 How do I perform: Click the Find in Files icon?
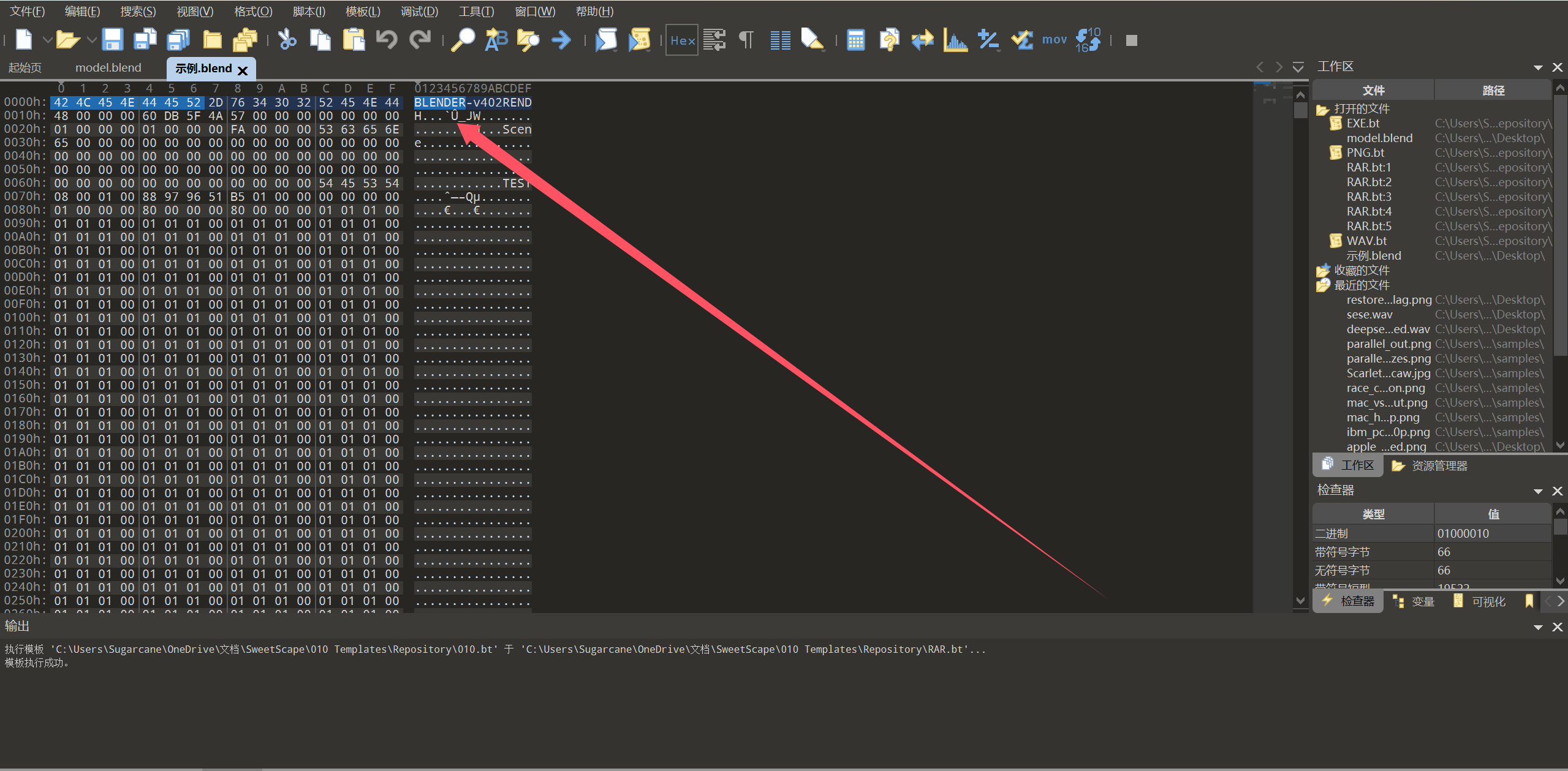tap(528, 40)
